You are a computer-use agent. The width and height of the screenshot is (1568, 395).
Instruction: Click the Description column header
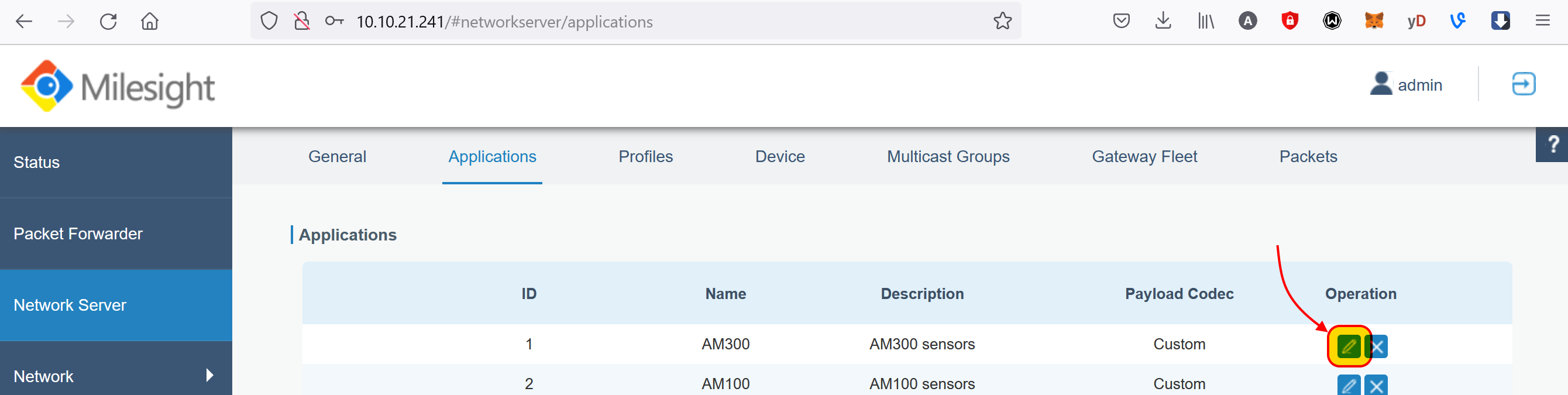point(921,294)
